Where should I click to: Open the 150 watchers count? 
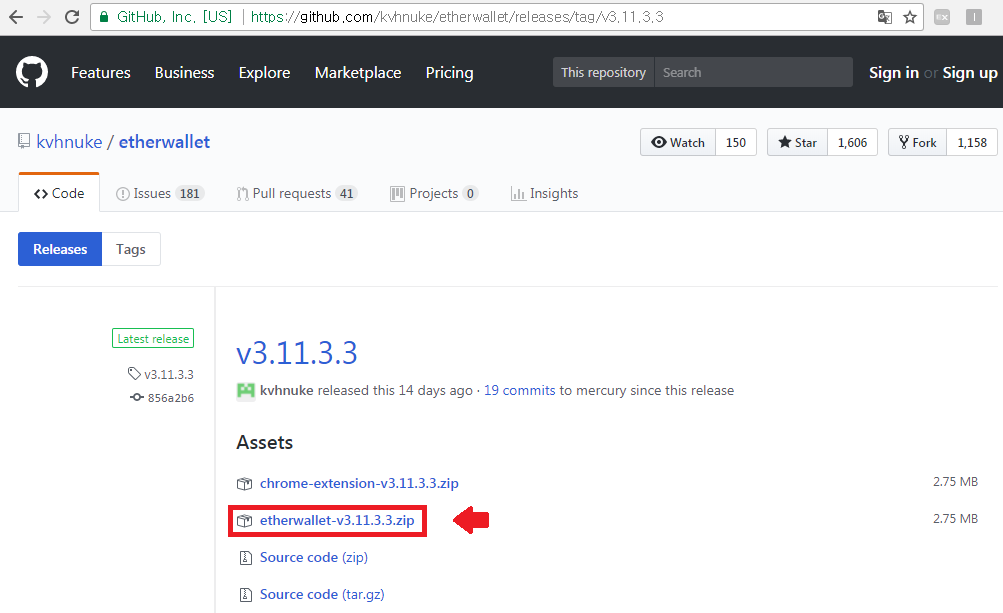coord(736,142)
